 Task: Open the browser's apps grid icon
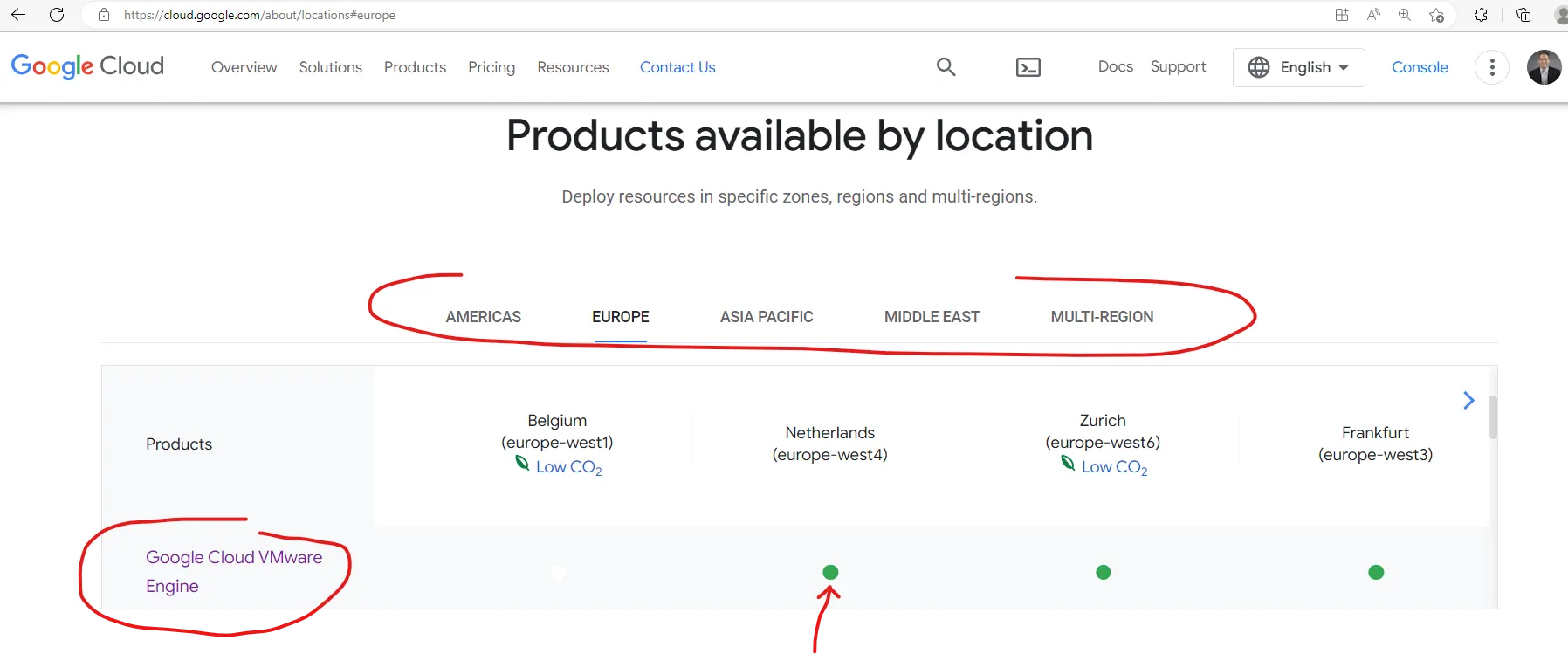tap(1342, 15)
